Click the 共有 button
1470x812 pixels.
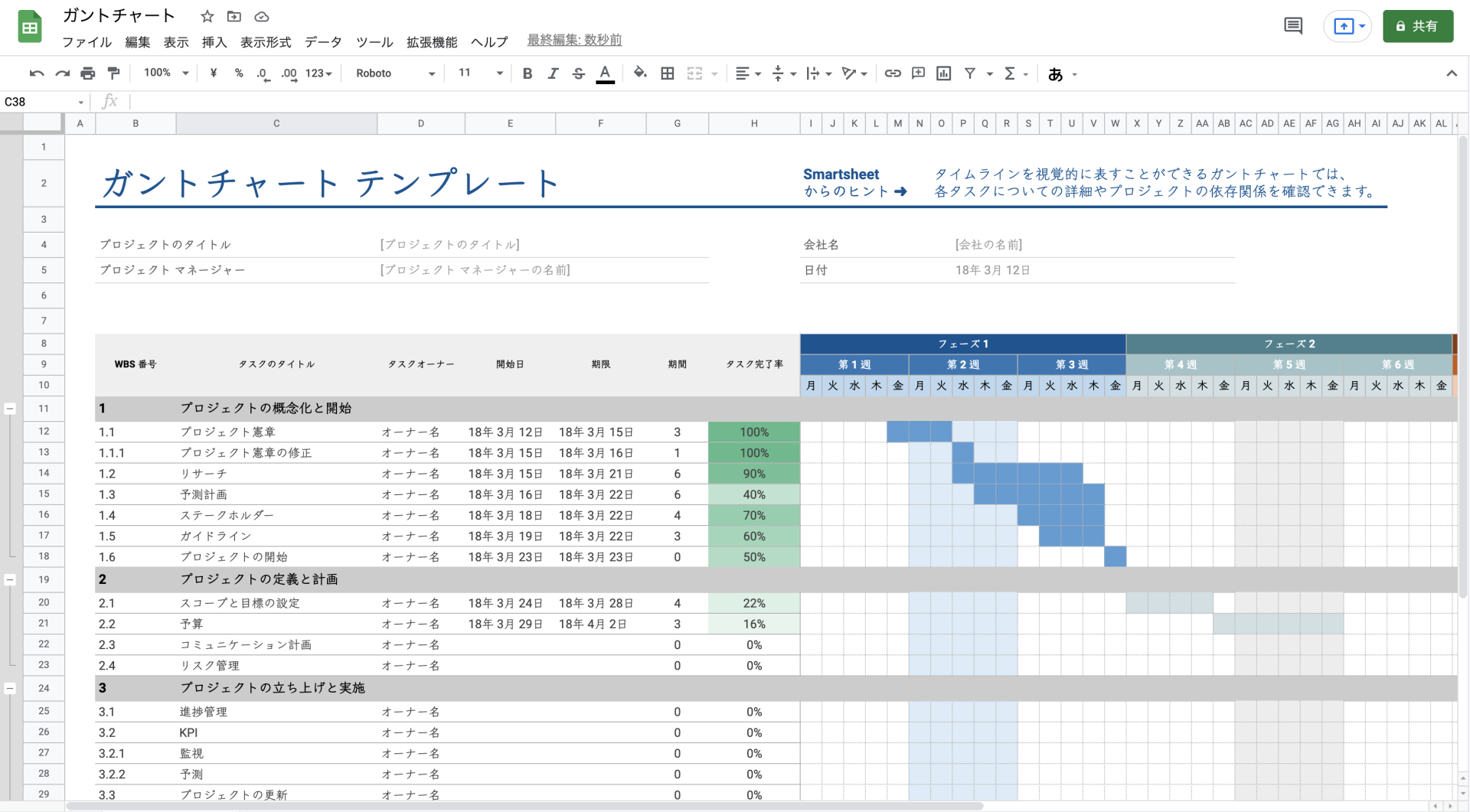(1418, 25)
